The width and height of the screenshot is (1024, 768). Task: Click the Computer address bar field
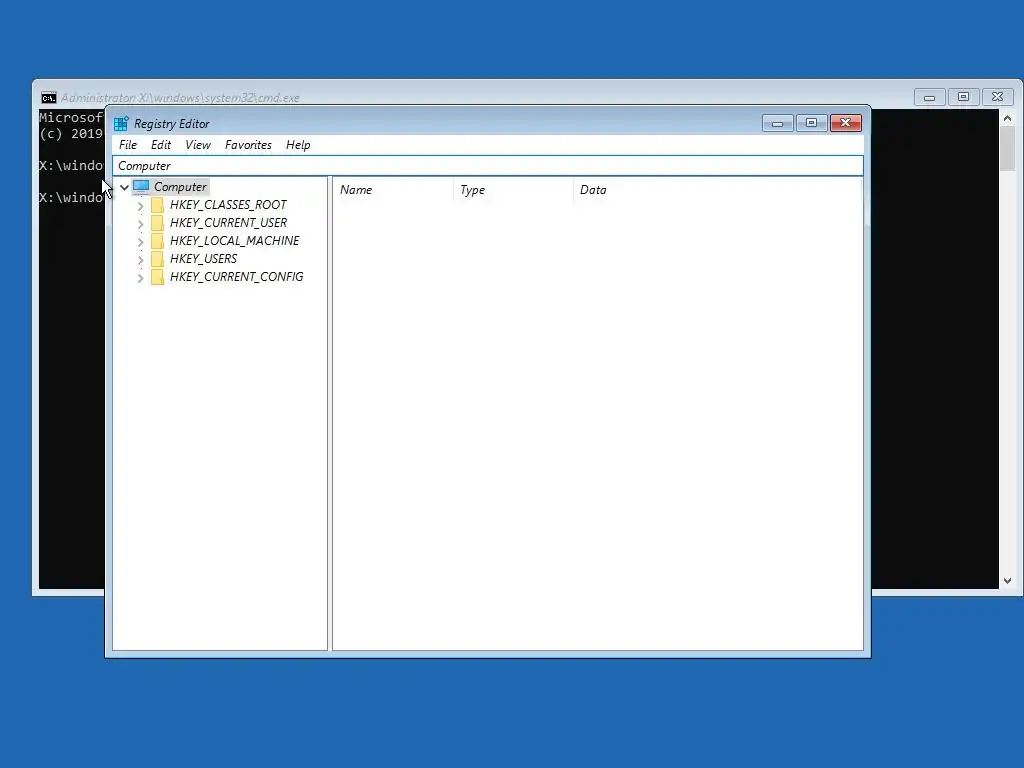pyautogui.click(x=488, y=166)
